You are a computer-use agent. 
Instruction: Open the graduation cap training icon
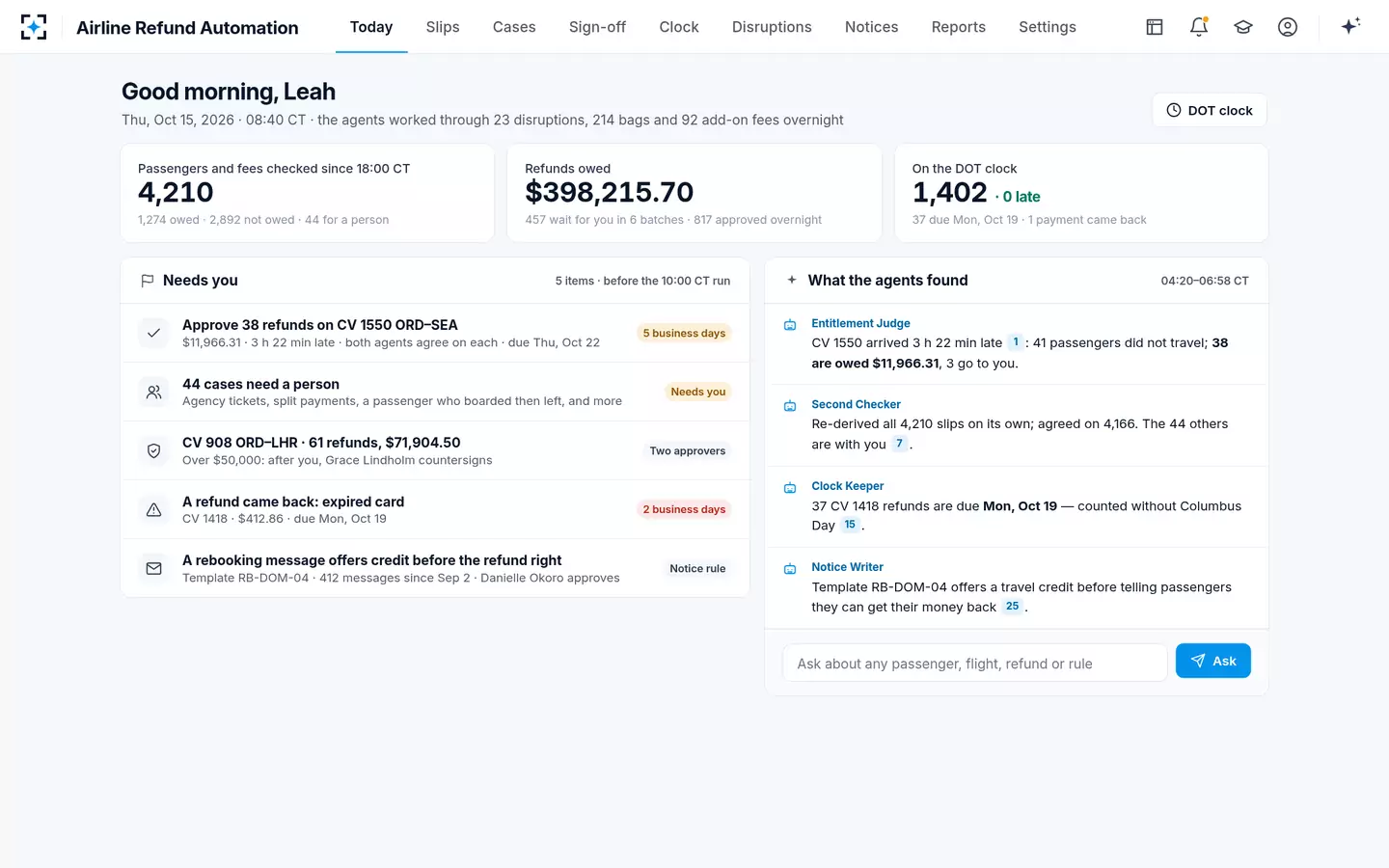click(1243, 27)
